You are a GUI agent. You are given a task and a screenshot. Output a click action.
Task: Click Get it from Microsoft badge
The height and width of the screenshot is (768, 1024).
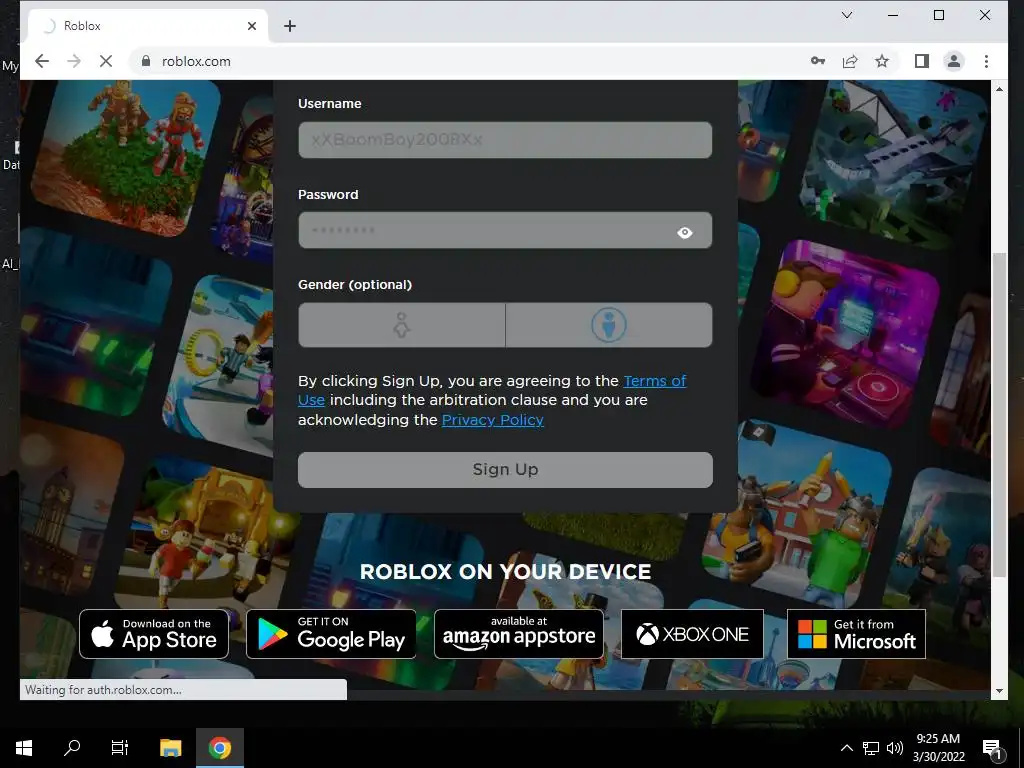[x=856, y=634]
